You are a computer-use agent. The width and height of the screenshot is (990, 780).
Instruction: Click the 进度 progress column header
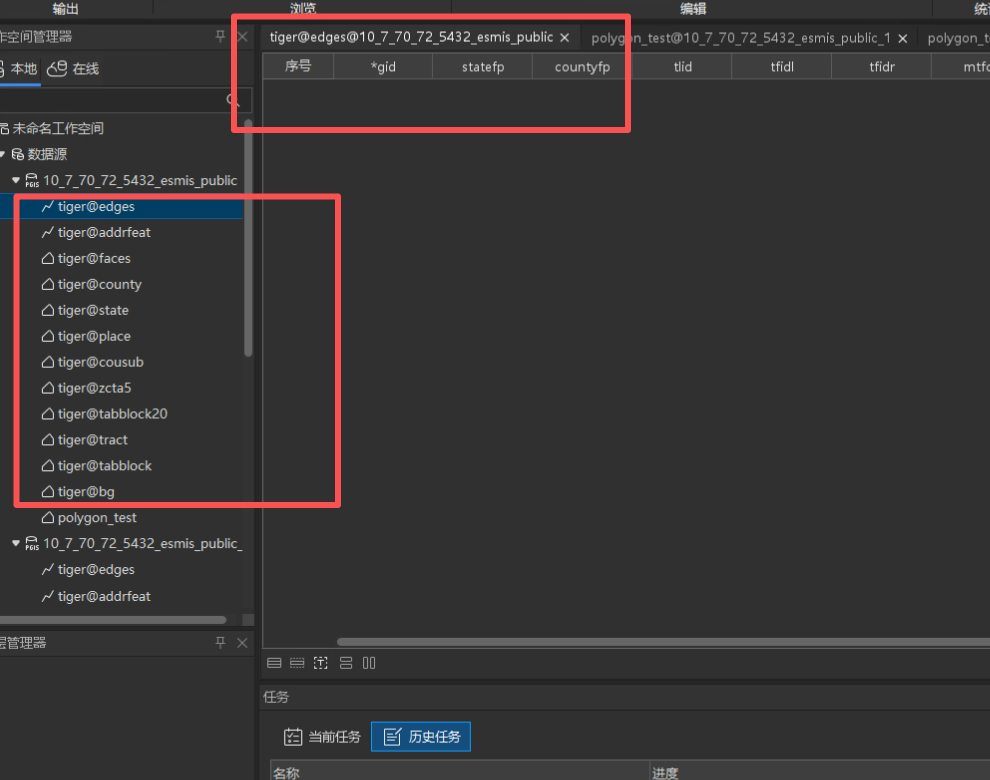click(x=820, y=771)
